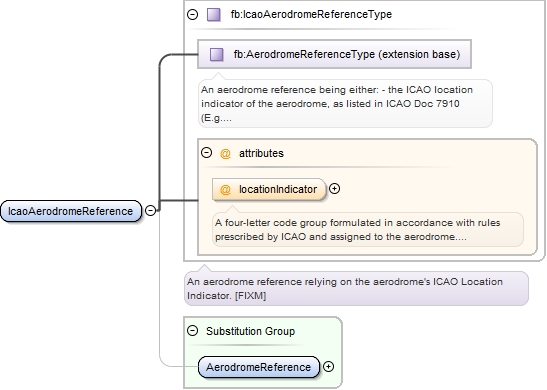Click the fb:IcaoAerodromeReferenceType title text
Image resolution: width=547 pixels, height=390 pixels.
[311, 14]
